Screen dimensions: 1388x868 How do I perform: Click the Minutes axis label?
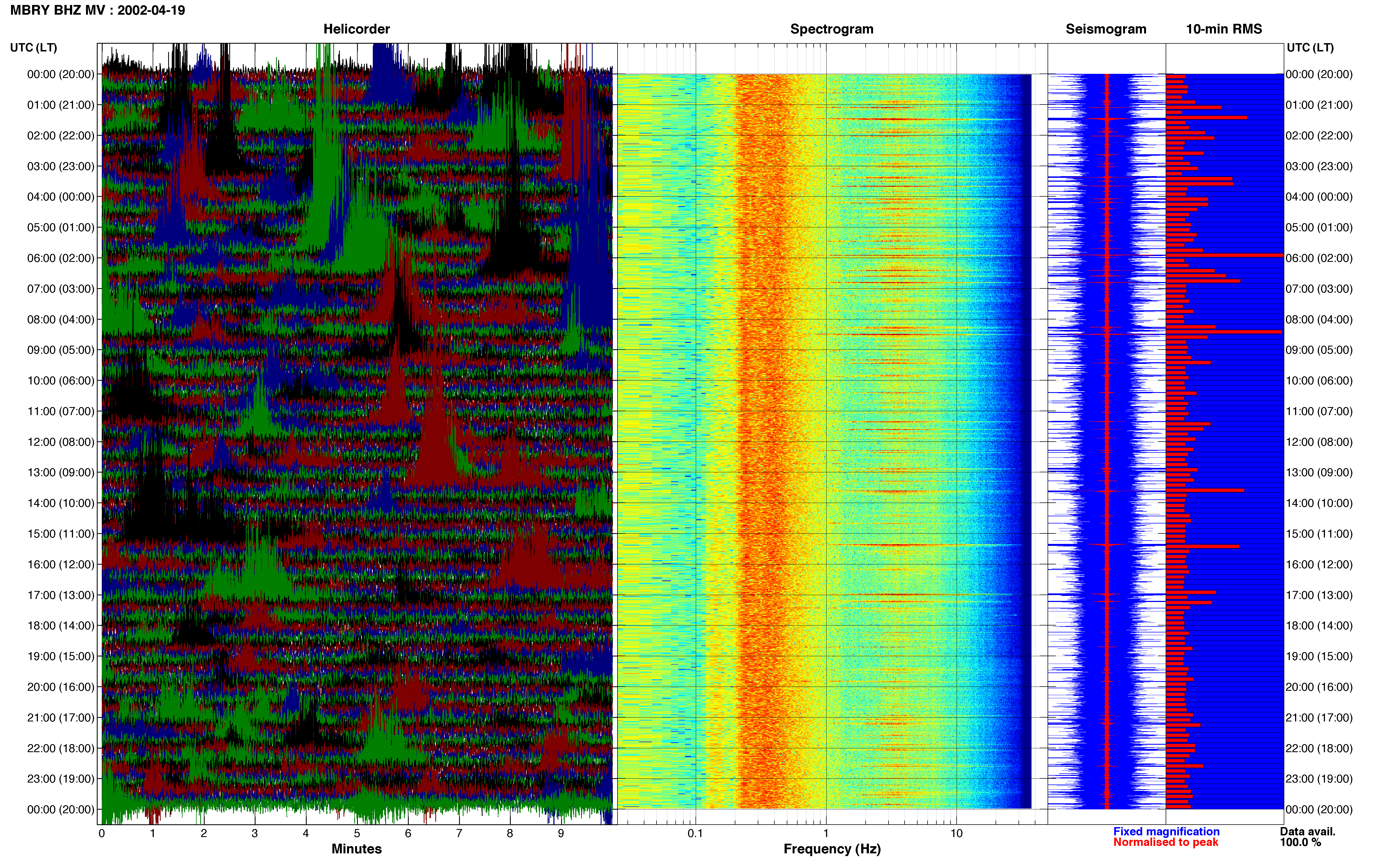click(356, 848)
